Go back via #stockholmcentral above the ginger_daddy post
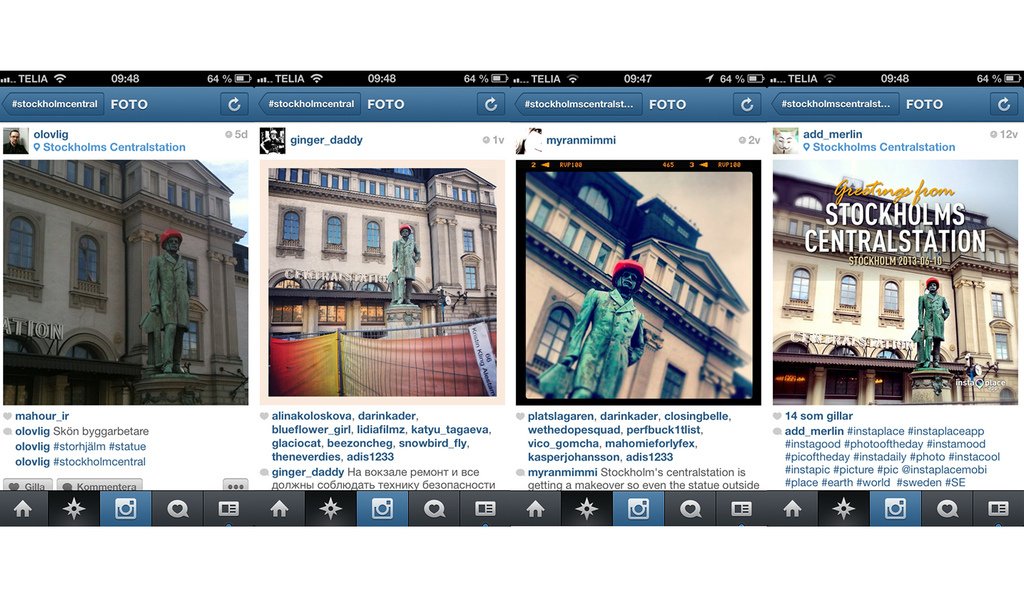Image resolution: width=1024 pixels, height=604 pixels. [309, 104]
